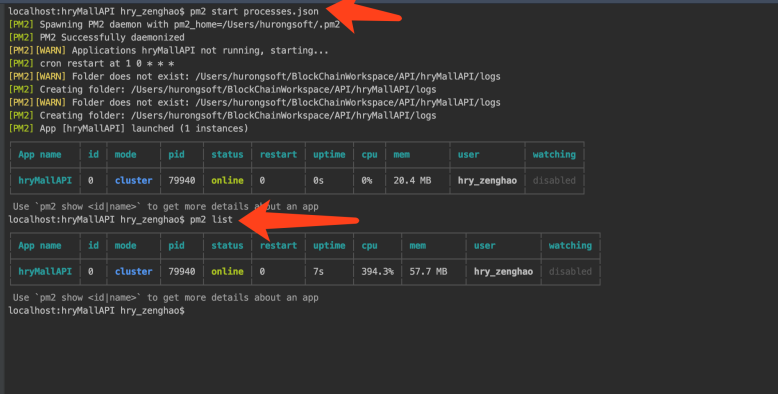The image size is (778, 394).
Task: Click 'hry_zenghao' user in the 0% cpu row
Action: tap(487, 181)
